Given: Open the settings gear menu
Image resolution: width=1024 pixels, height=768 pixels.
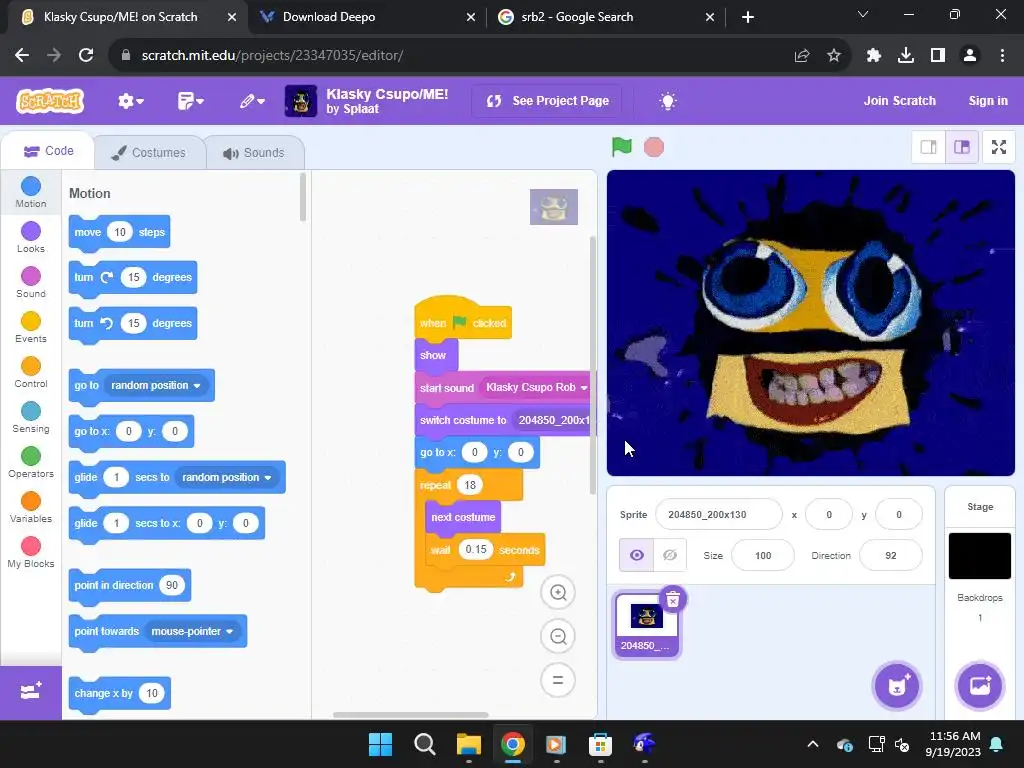Looking at the screenshot, I should tap(131, 101).
